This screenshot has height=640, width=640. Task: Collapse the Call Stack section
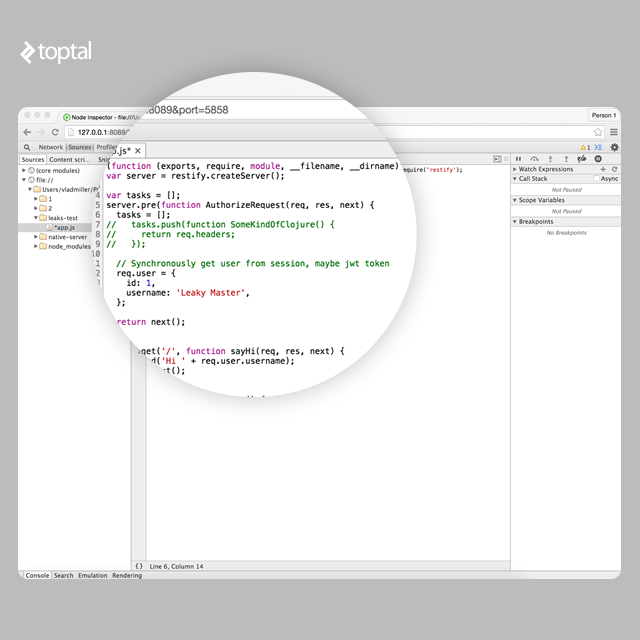pos(515,179)
